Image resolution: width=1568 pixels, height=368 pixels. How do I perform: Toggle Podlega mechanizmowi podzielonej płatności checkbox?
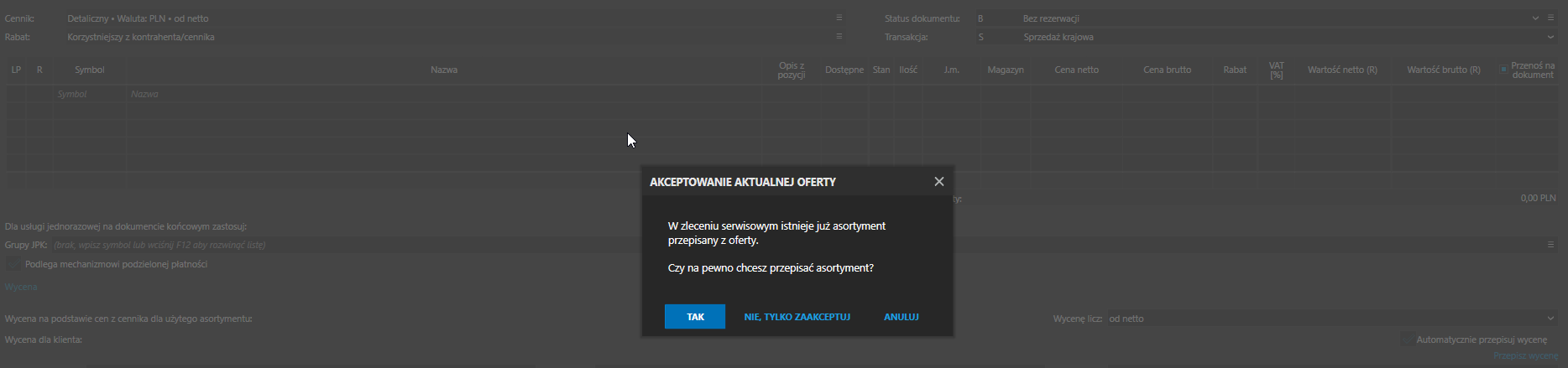pyautogui.click(x=13, y=264)
